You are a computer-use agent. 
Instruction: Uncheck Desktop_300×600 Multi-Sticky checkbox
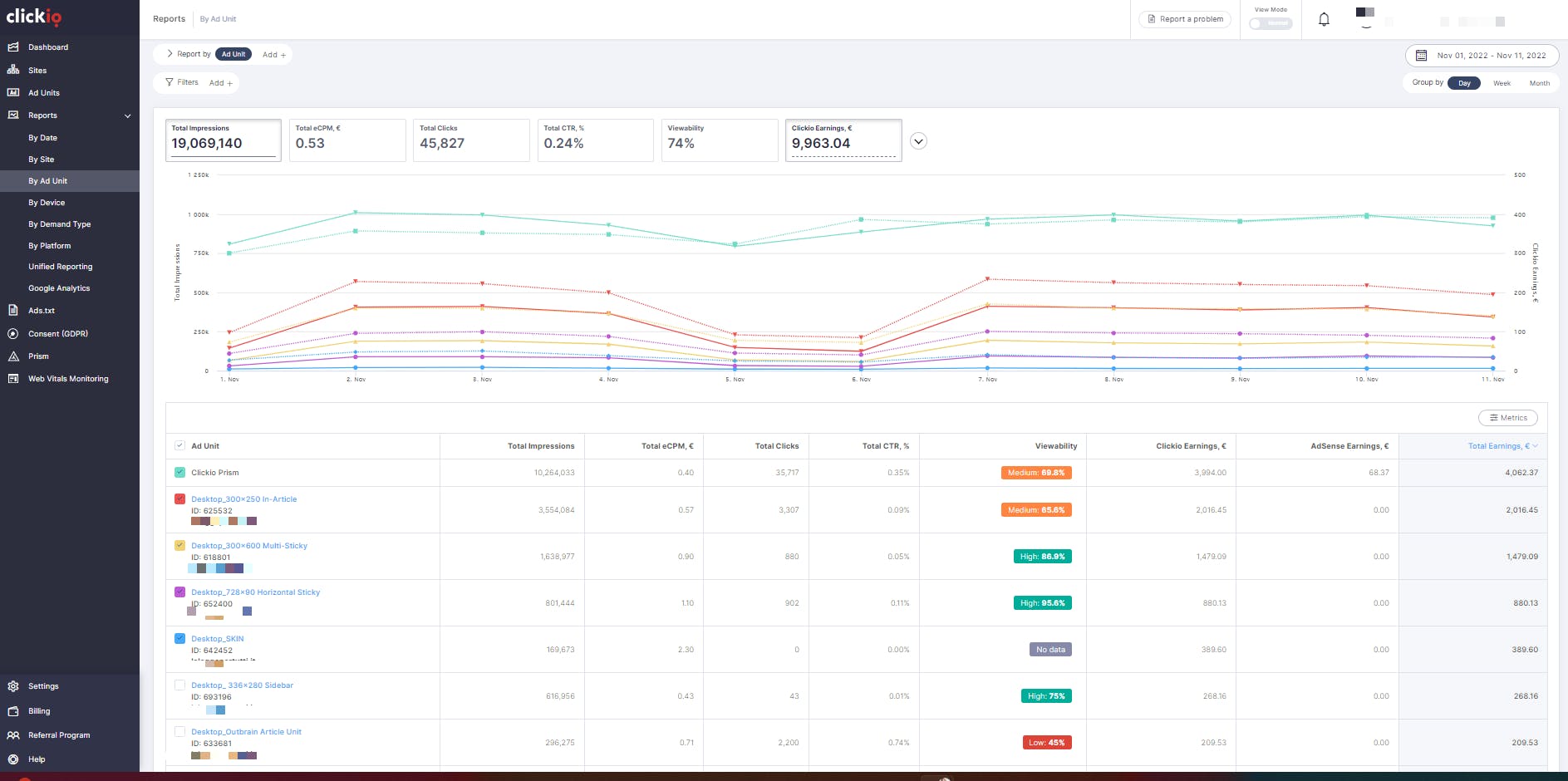[179, 545]
